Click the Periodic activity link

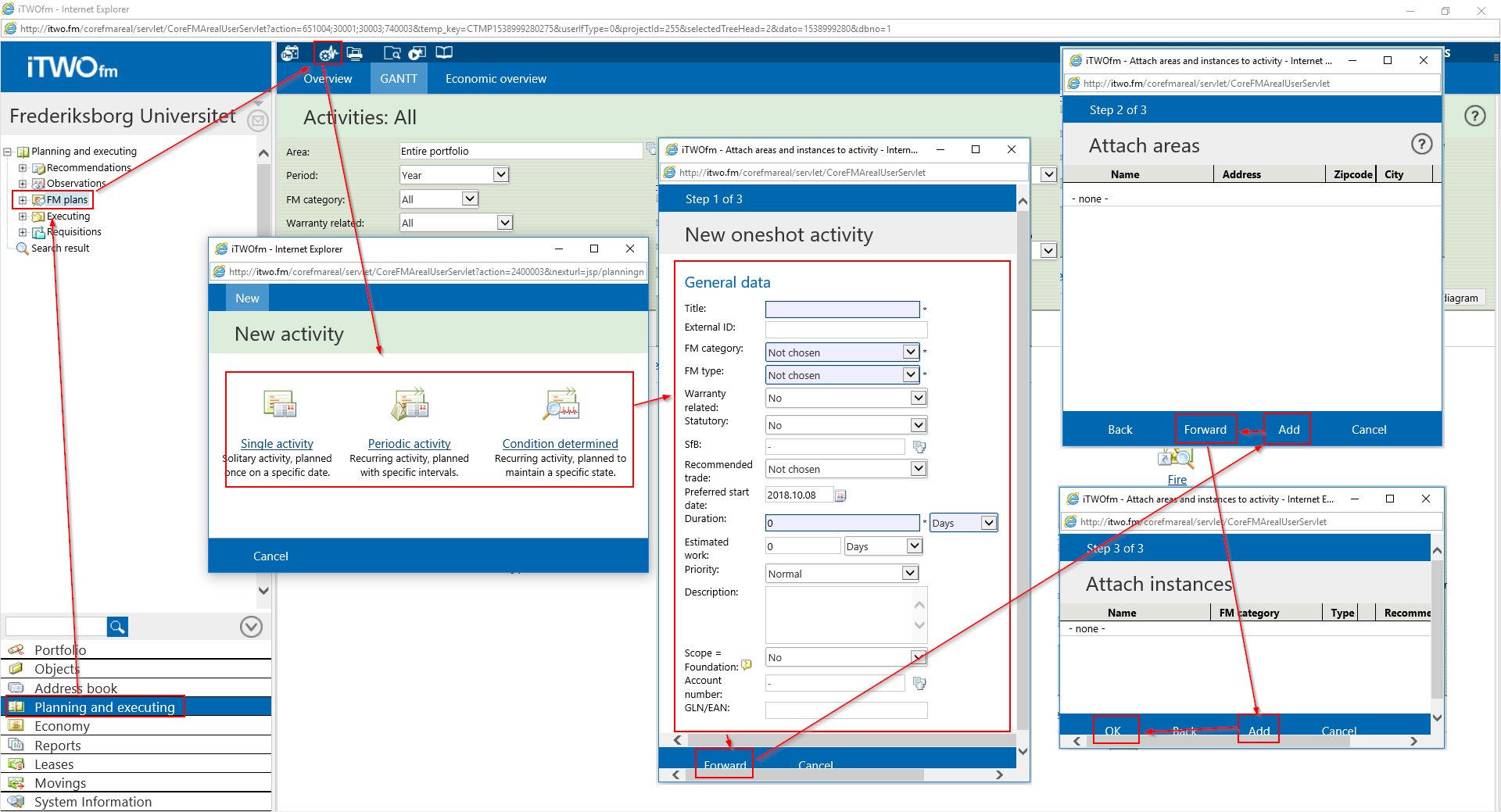[409, 444]
